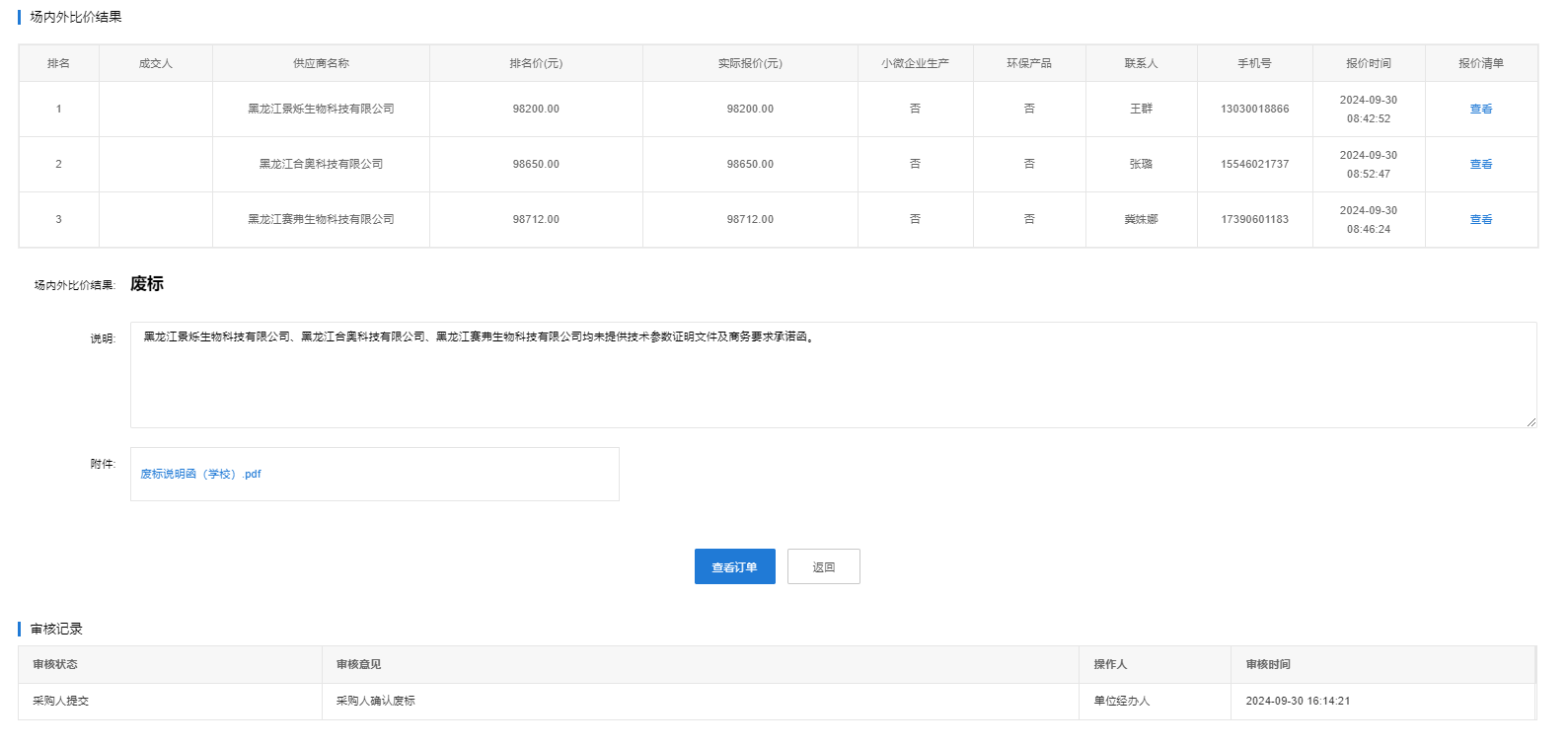Select the 供应商名称 column header
The width and height of the screenshot is (1568, 747).
[x=321, y=63]
